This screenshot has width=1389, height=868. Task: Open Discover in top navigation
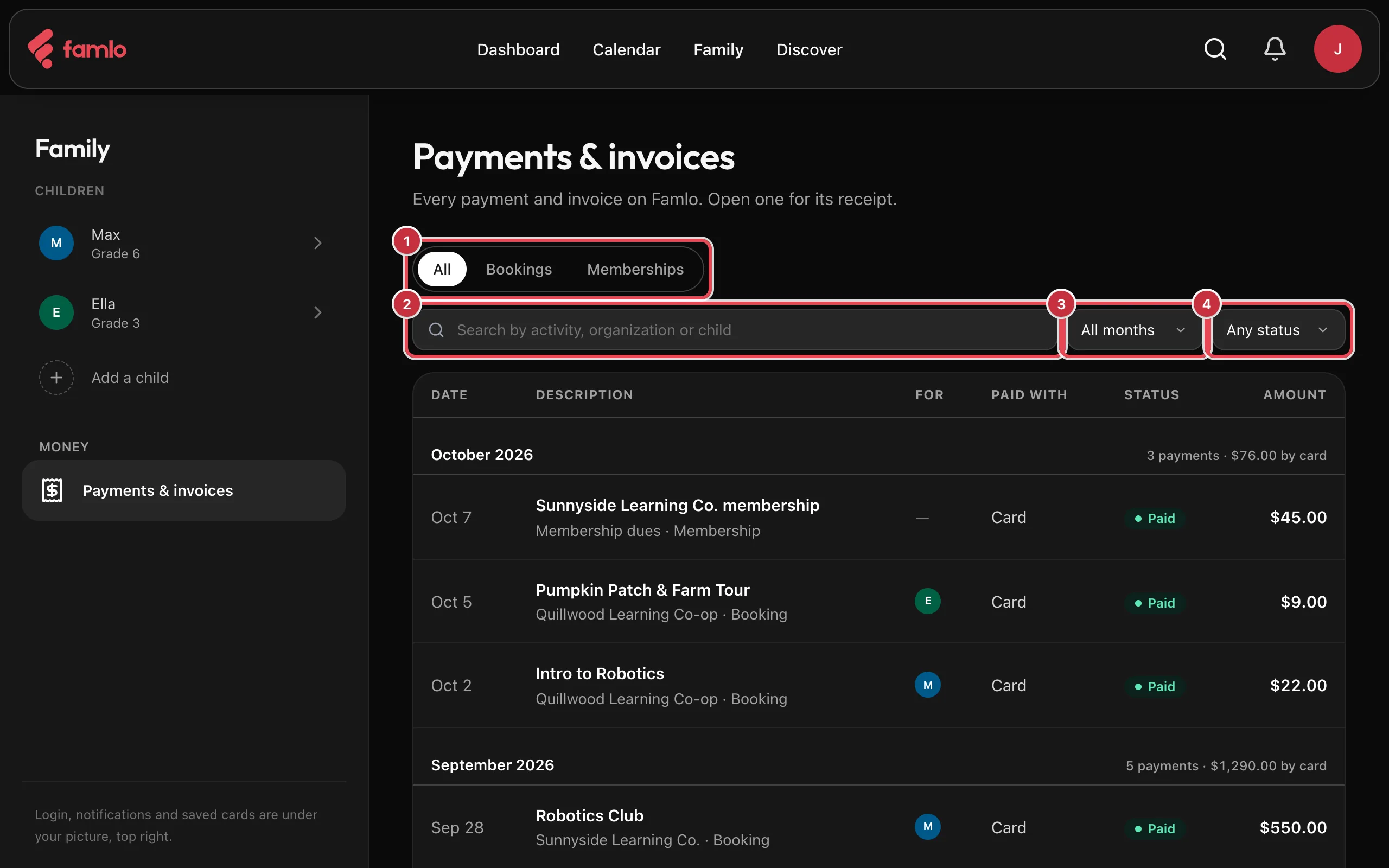tap(809, 50)
